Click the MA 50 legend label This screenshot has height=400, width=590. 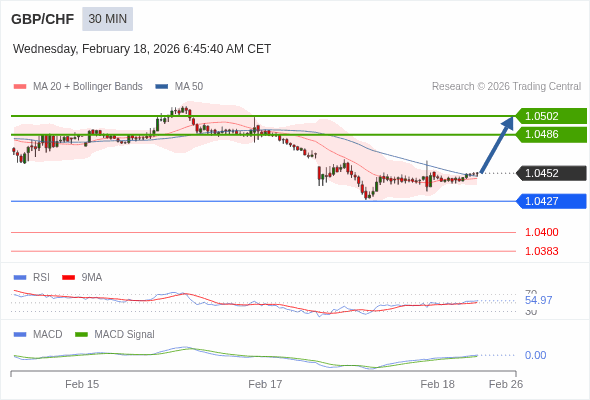pos(189,87)
